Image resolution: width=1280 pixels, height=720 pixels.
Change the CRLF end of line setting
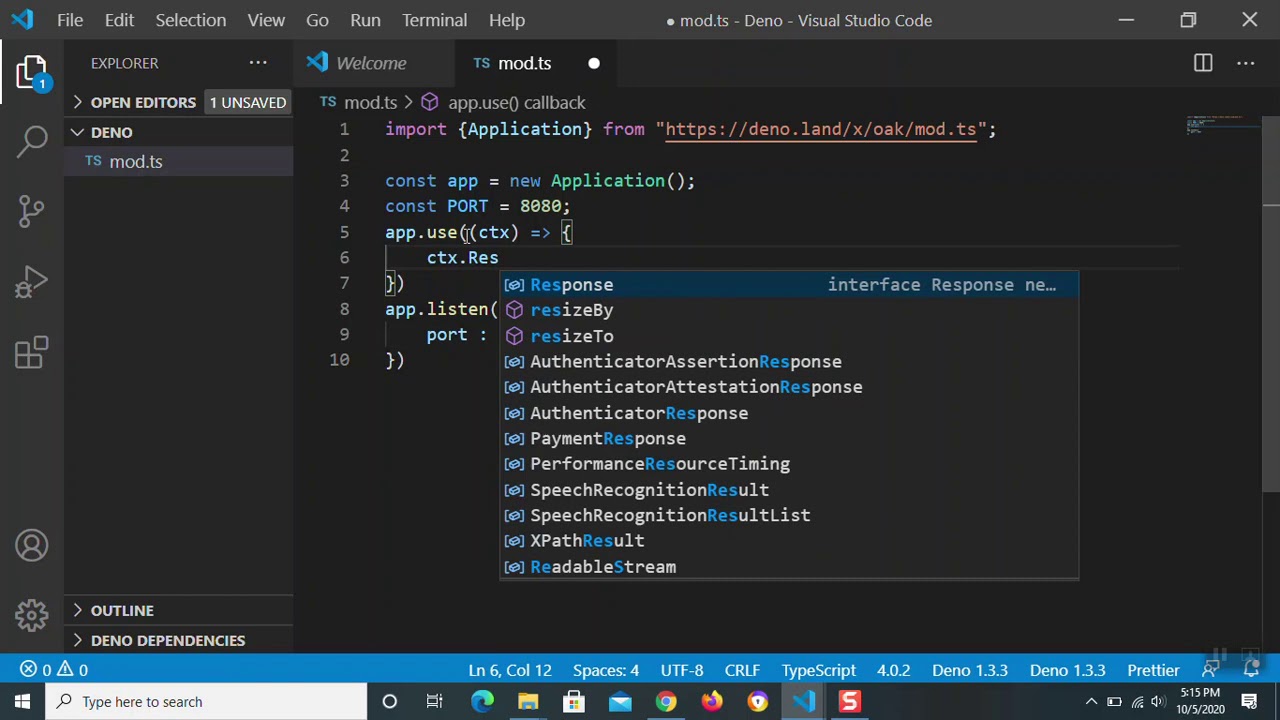click(x=742, y=670)
